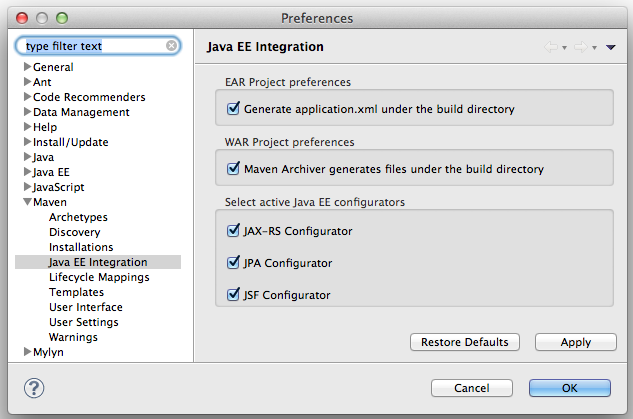Expand the JavaScript node arrow
Viewport: 633px width, 419px height.
27,186
